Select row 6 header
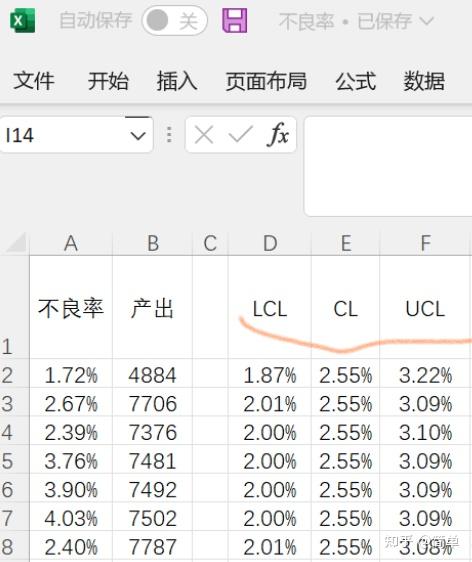This screenshot has width=472, height=562. pos(15,488)
